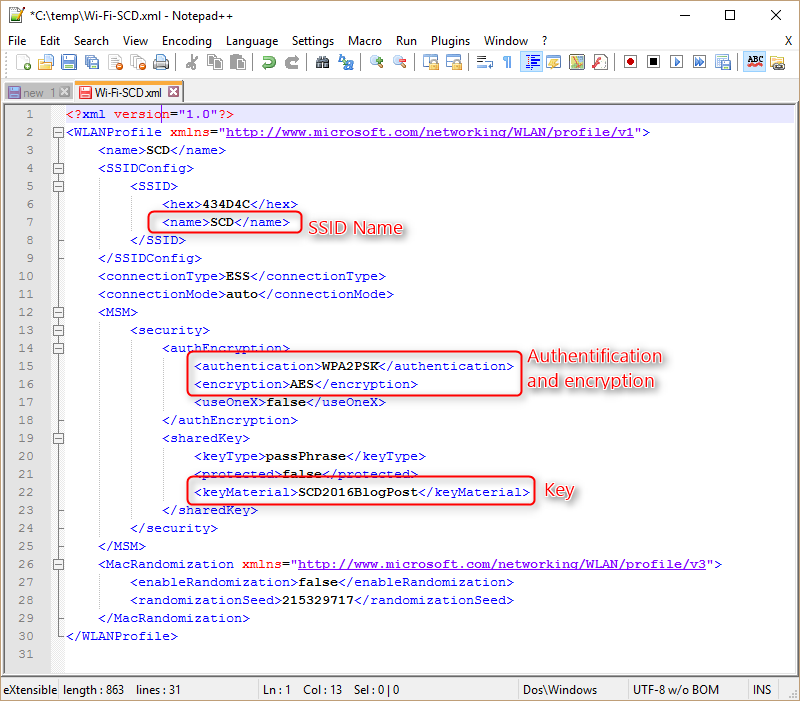Start recording a macro
The height and width of the screenshot is (701, 800).
coord(630,61)
